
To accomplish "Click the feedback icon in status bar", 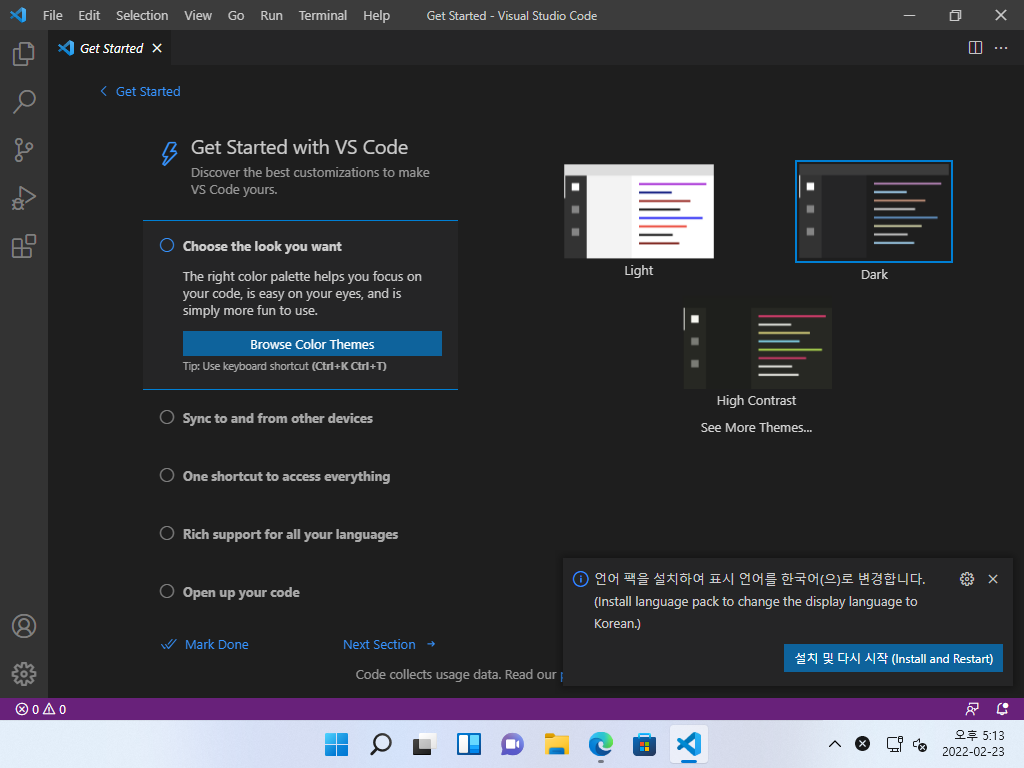I will click(972, 709).
